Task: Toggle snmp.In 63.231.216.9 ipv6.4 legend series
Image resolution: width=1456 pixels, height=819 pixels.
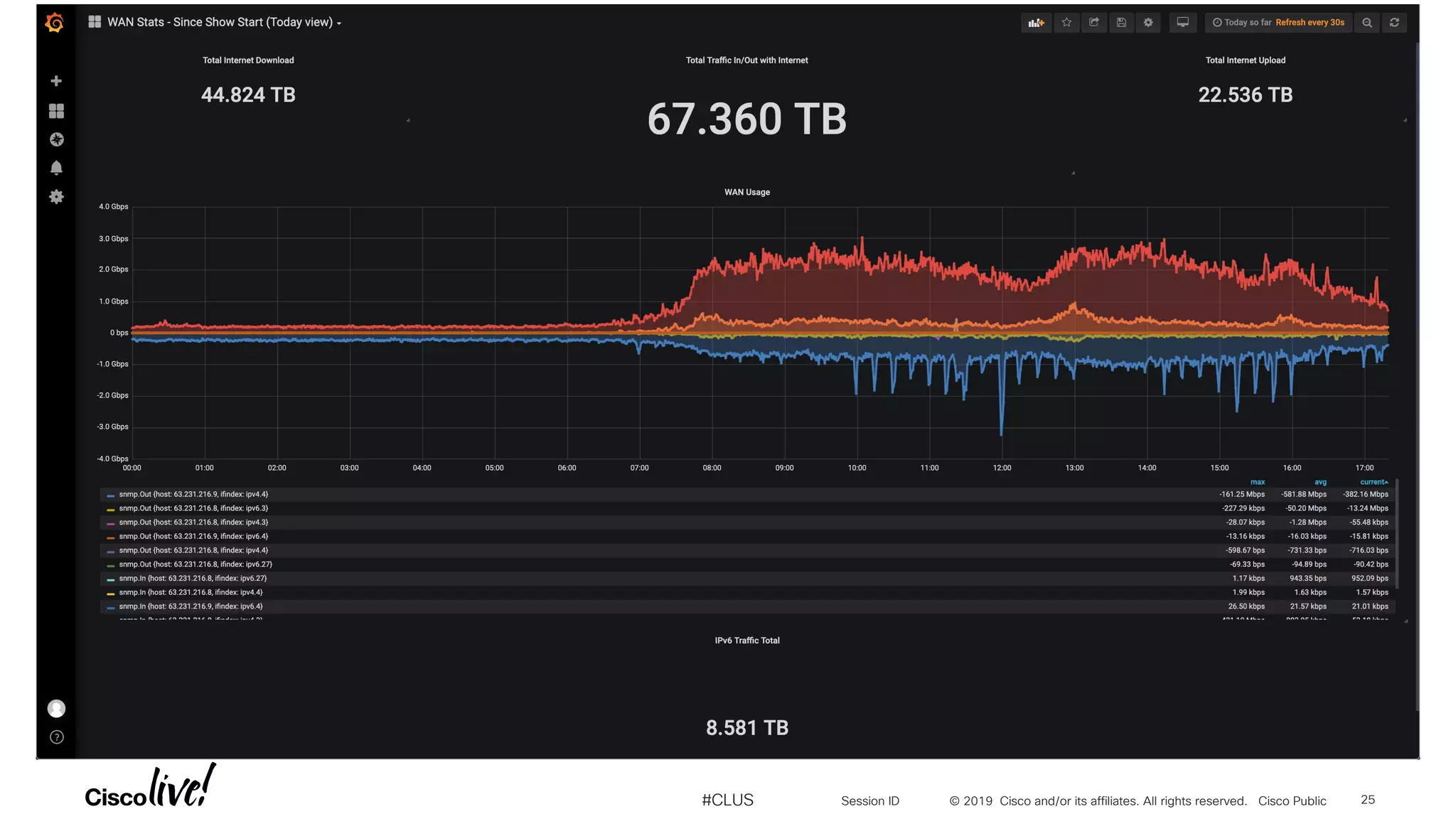Action: click(x=191, y=606)
